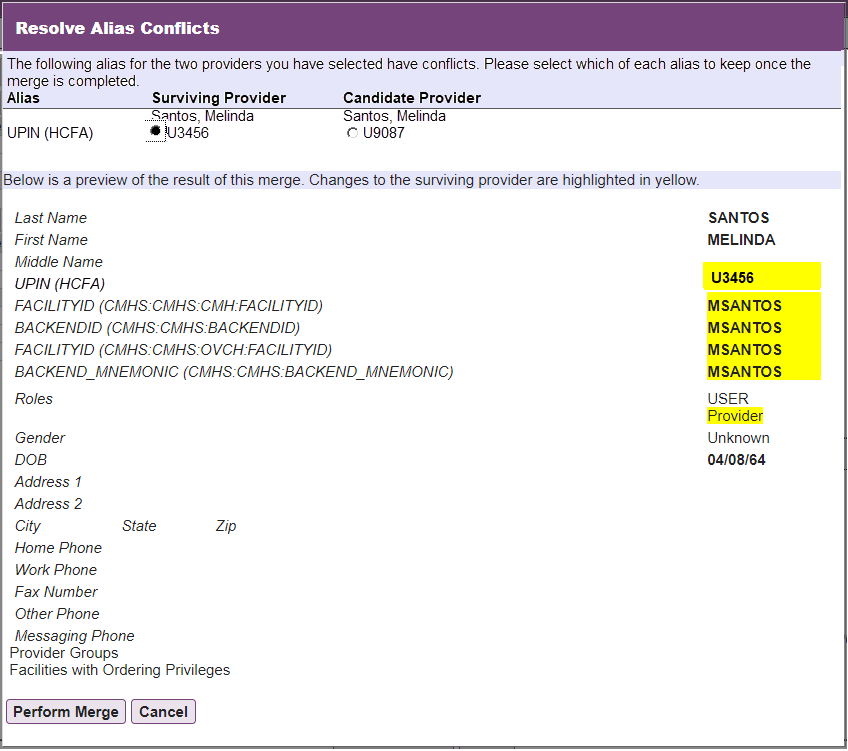Click the DOB field label
This screenshot has height=751, width=848.
click(31, 460)
